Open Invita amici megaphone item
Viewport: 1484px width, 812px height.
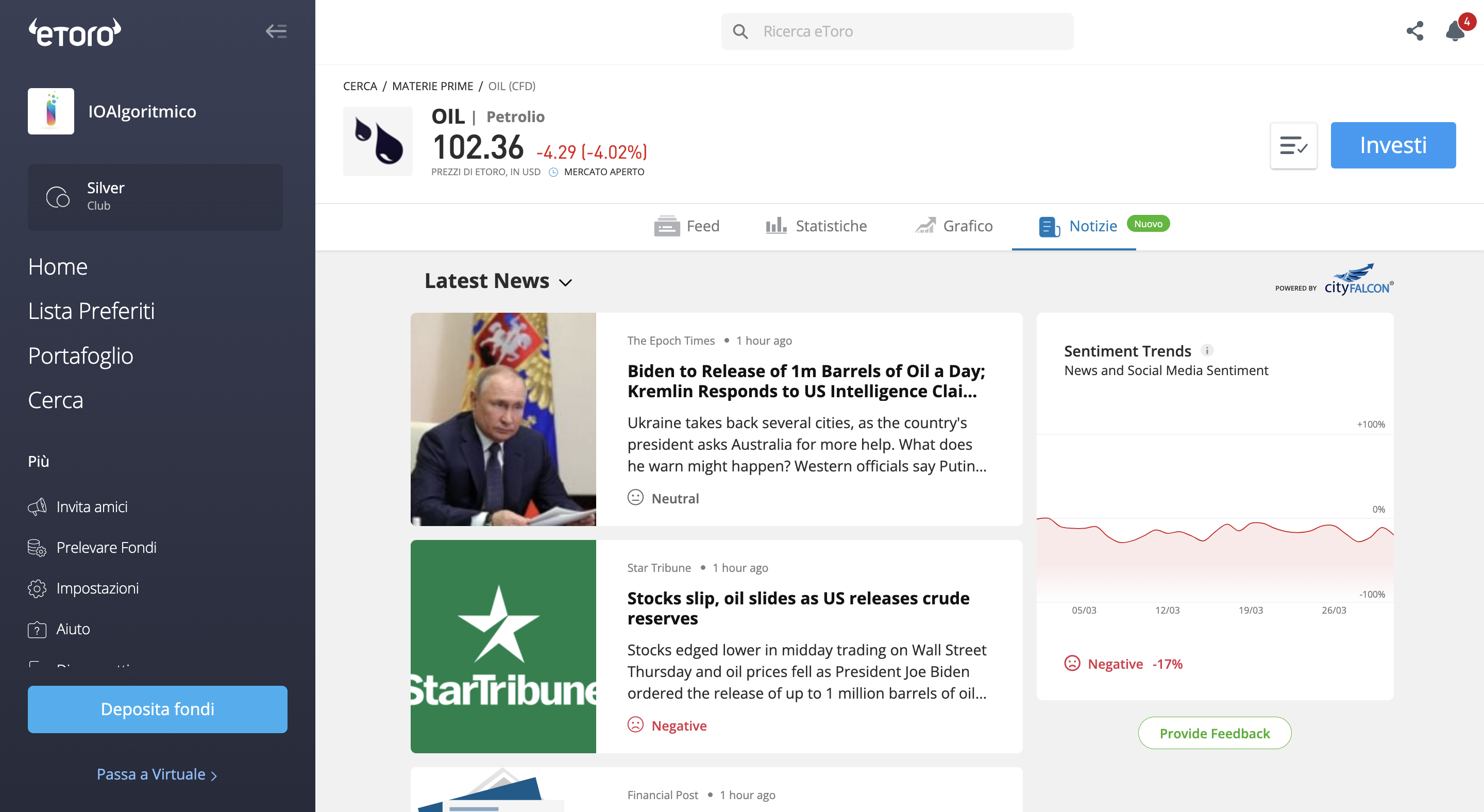[78, 507]
